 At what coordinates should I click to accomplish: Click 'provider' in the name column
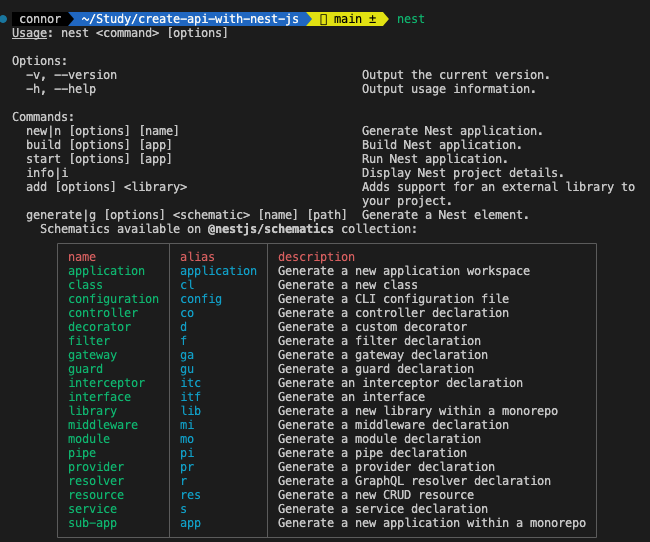click(96, 467)
